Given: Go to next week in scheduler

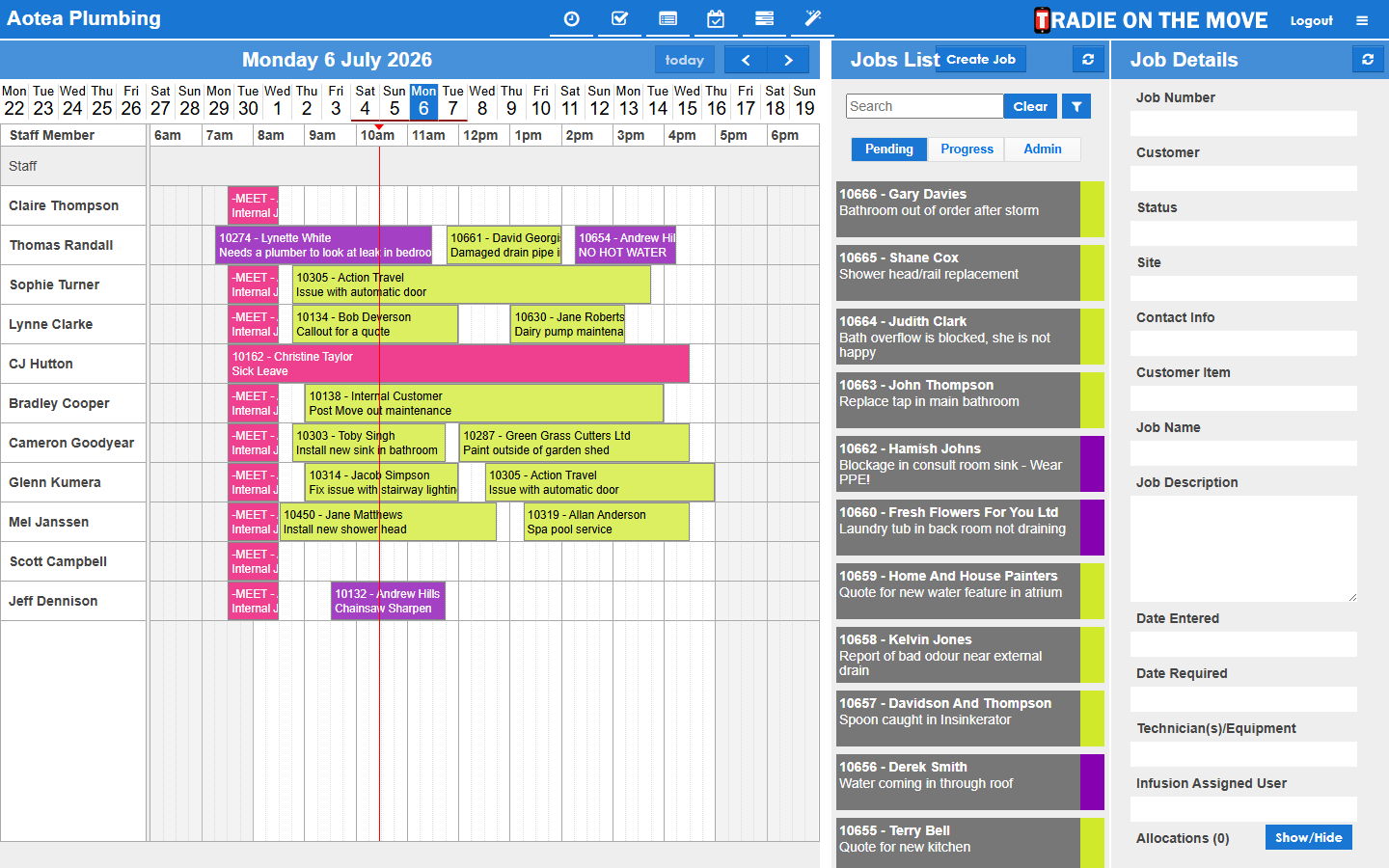Looking at the screenshot, I should click(x=788, y=60).
